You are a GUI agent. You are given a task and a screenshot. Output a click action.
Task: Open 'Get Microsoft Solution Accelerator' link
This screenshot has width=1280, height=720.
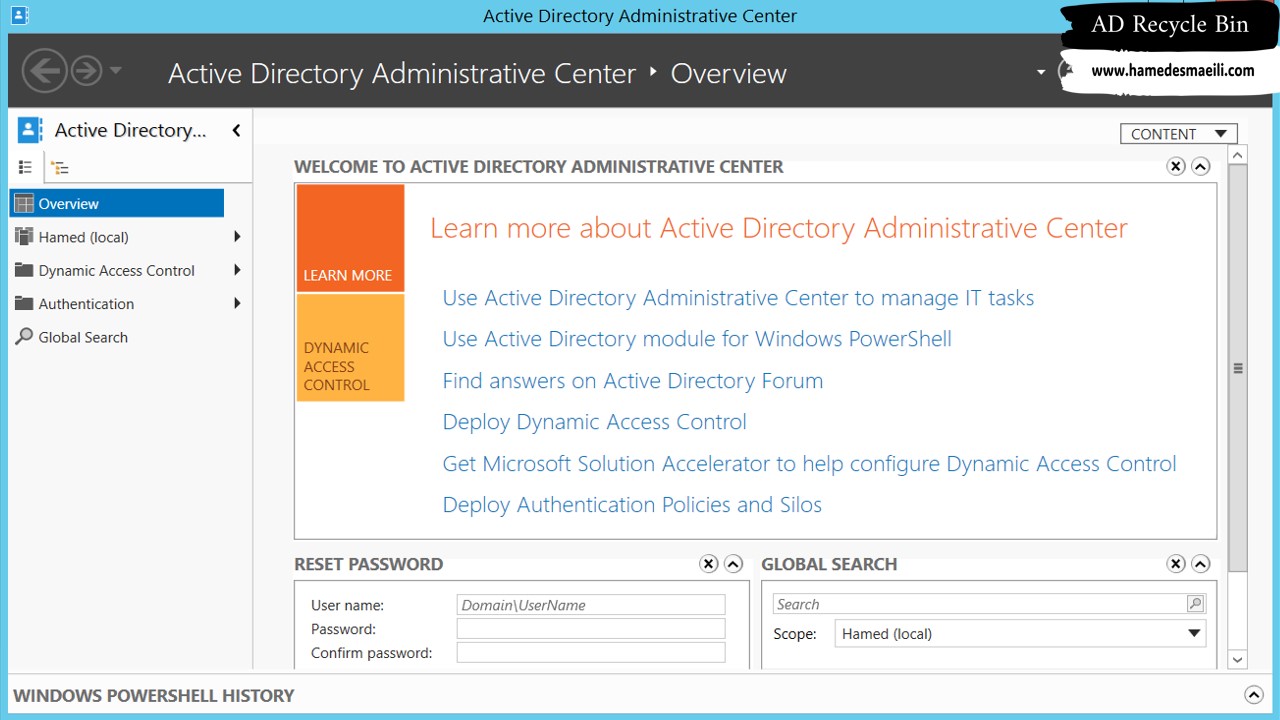809,464
